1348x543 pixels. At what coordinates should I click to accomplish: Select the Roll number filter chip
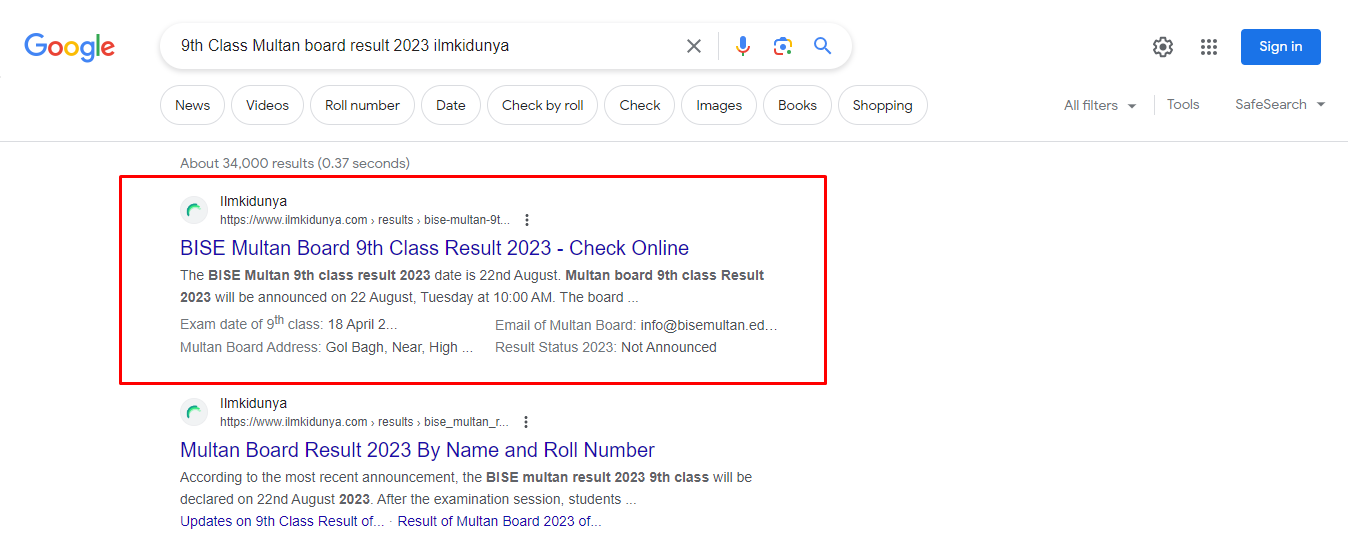[362, 105]
